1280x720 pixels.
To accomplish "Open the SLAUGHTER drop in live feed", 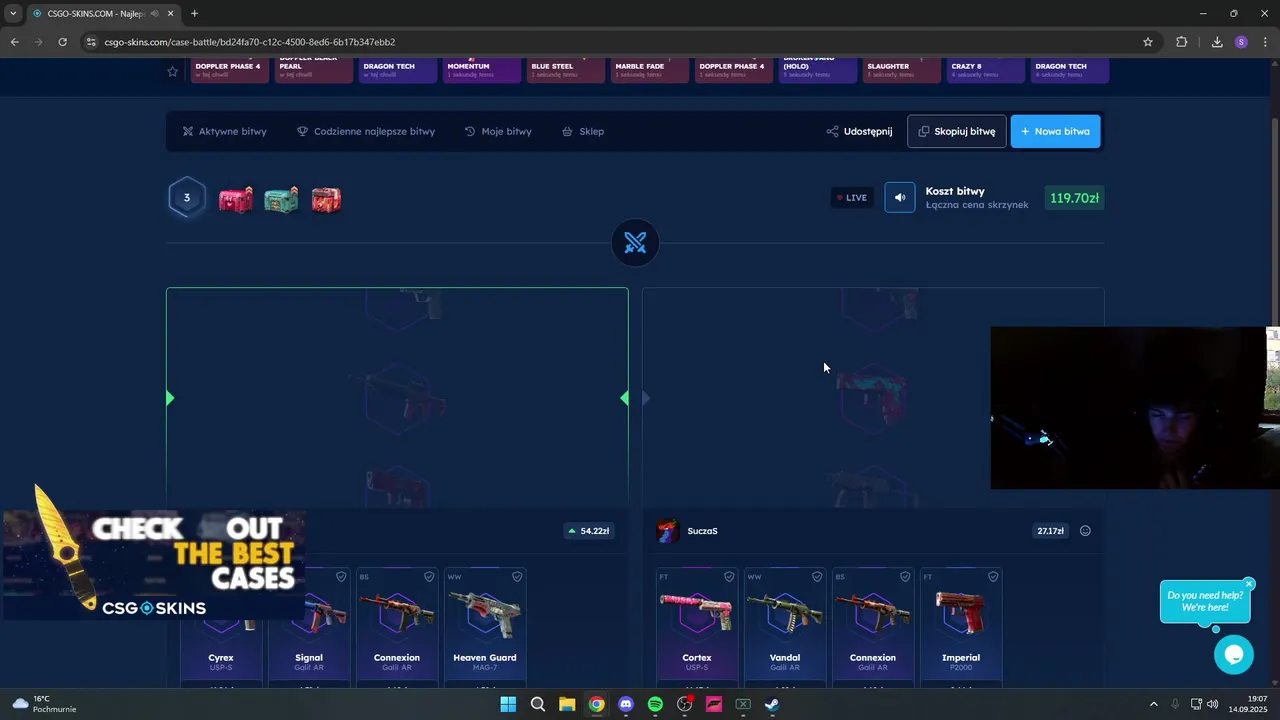I will (903, 69).
